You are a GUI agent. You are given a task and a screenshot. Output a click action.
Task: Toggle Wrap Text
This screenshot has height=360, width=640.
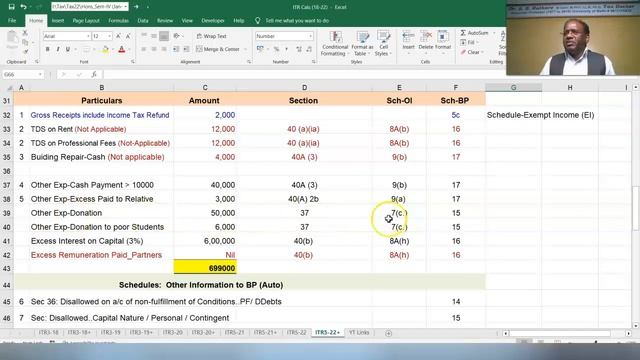click(211, 36)
